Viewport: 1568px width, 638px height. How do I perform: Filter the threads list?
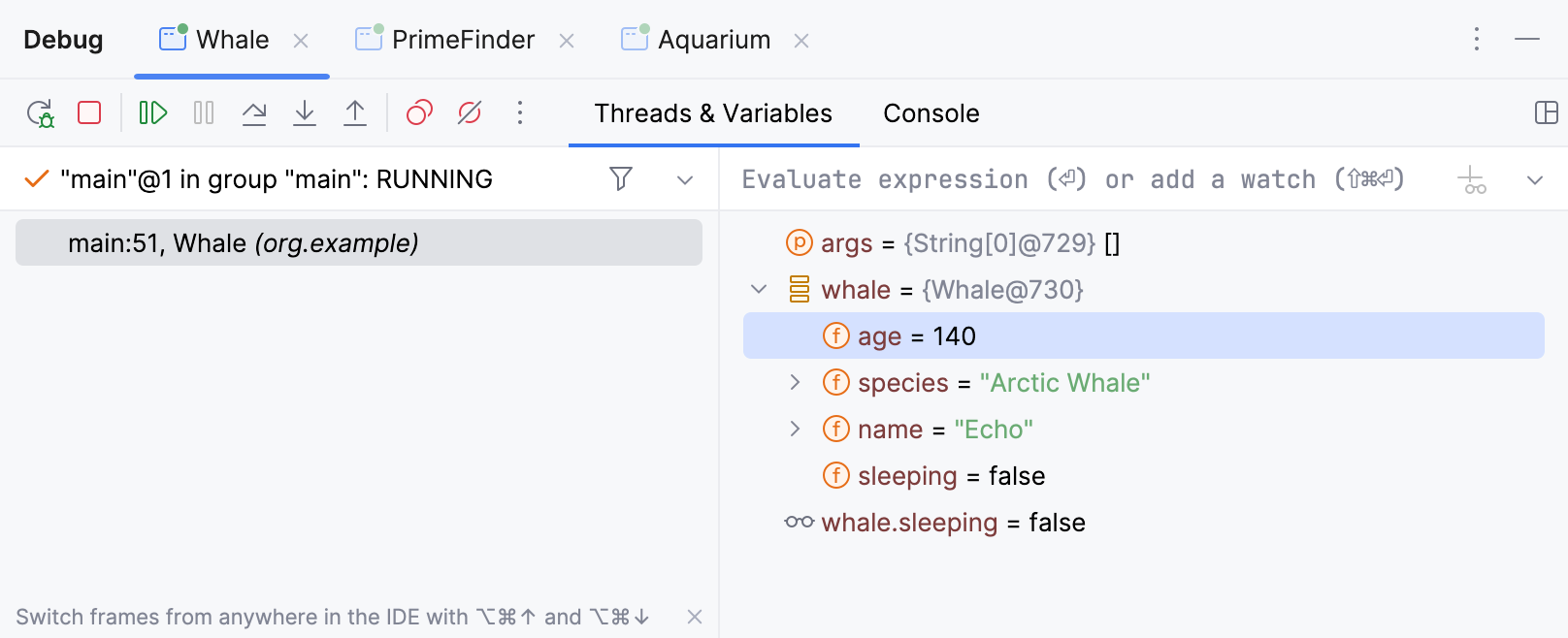(x=622, y=179)
